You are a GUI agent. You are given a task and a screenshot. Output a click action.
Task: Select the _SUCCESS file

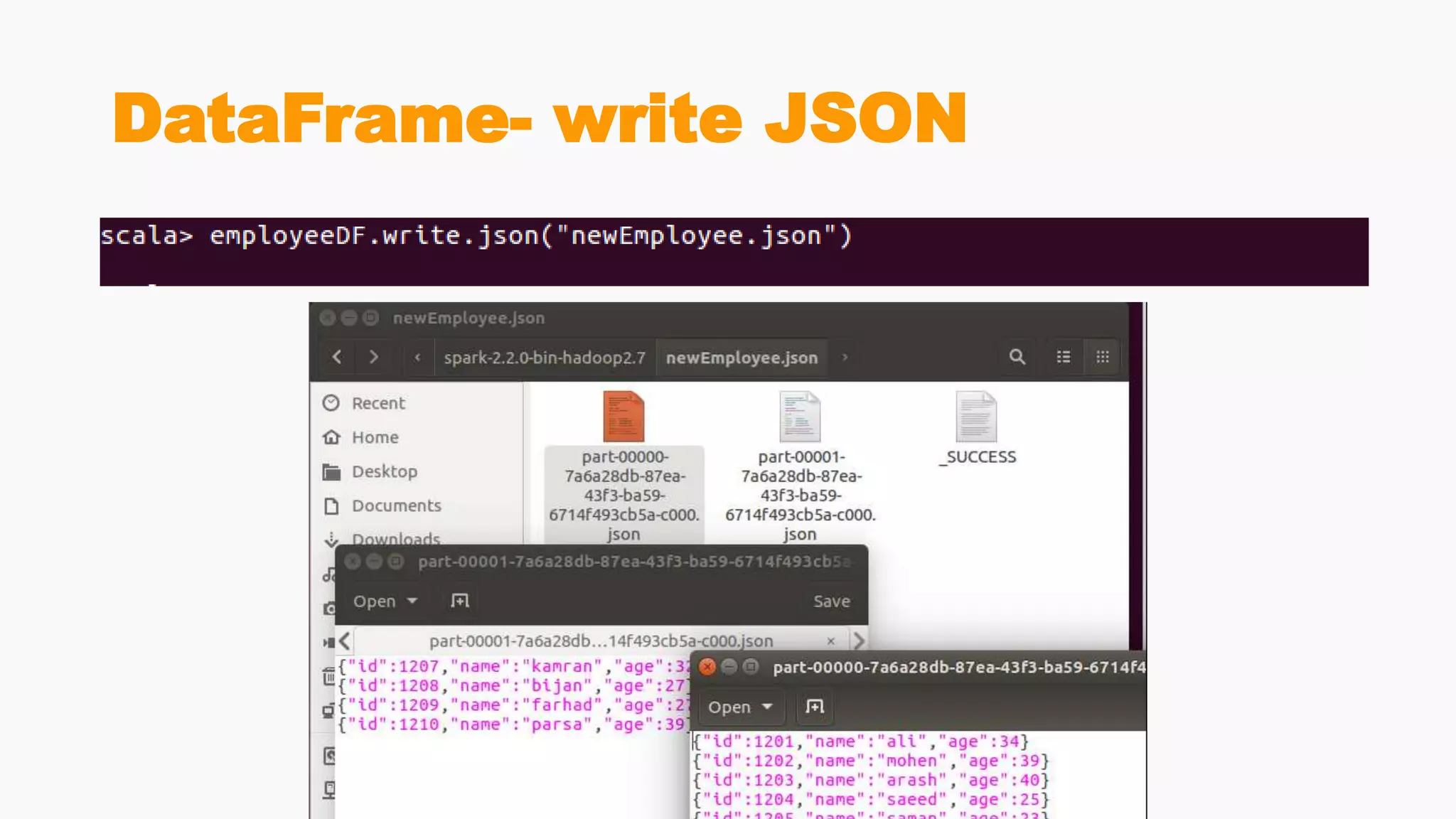tap(977, 429)
